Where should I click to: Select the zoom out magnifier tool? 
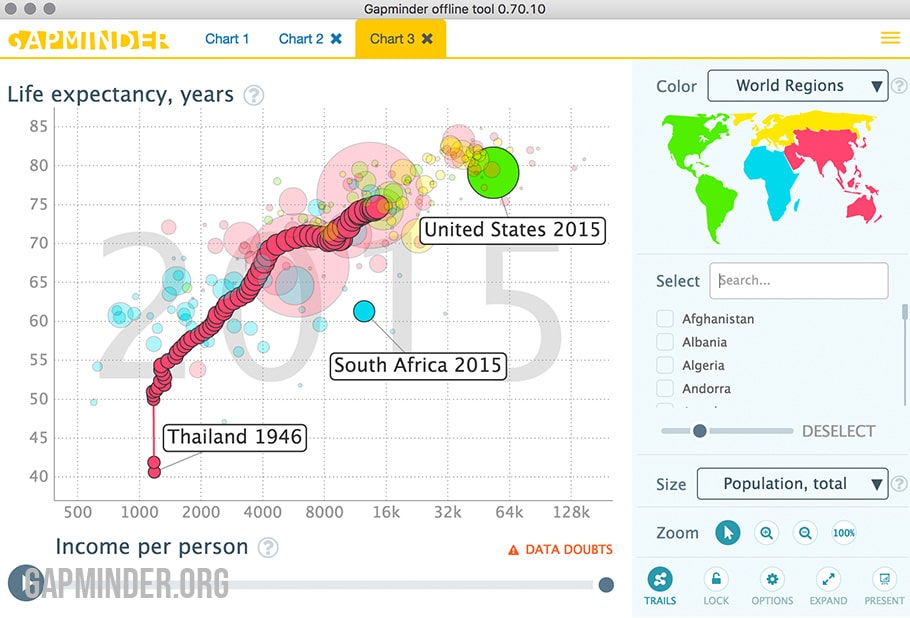point(805,533)
